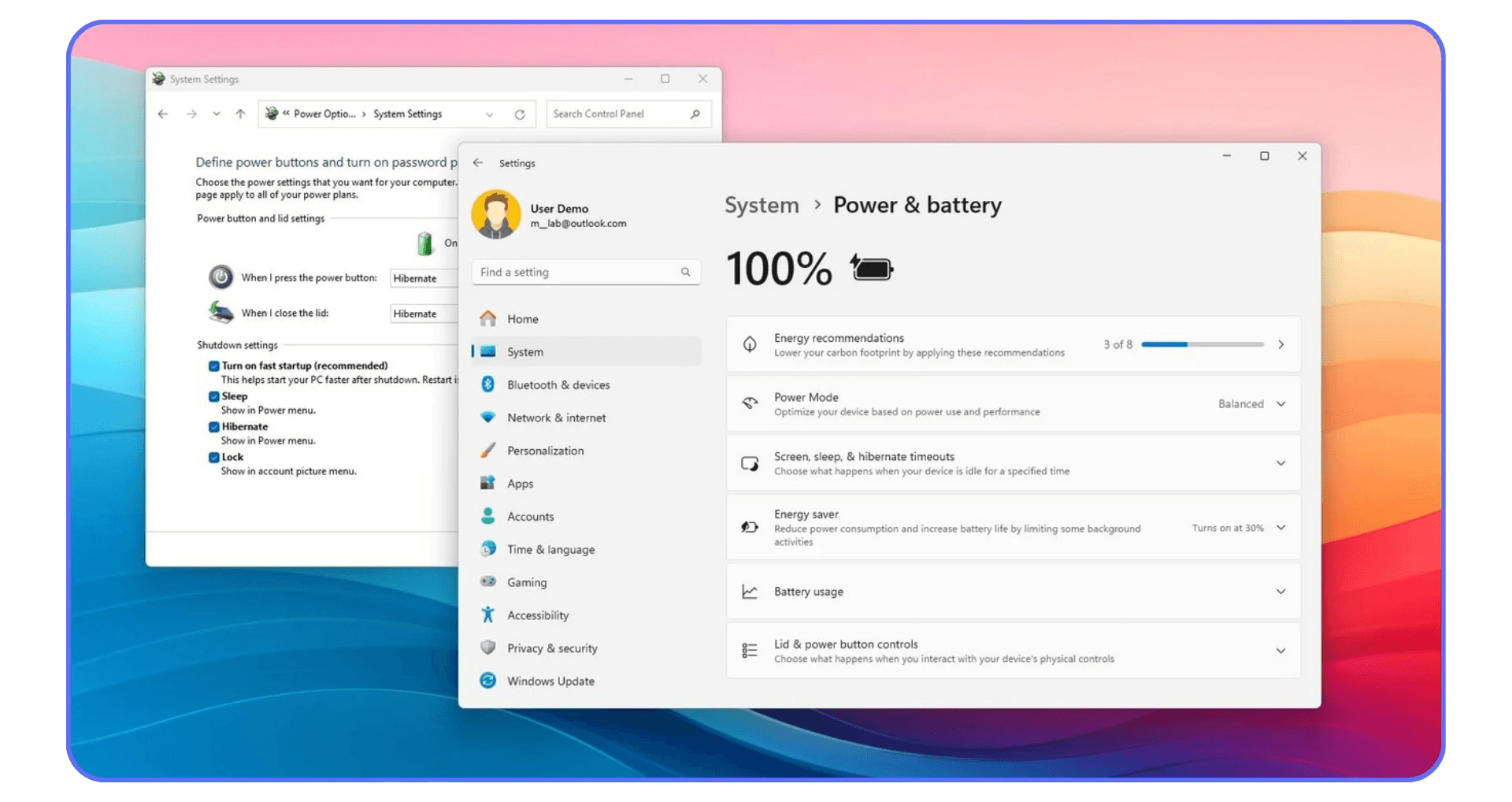The height and width of the screenshot is (802, 1512).
Task: Uncheck Turn on fast startup
Action: pyautogui.click(x=213, y=366)
